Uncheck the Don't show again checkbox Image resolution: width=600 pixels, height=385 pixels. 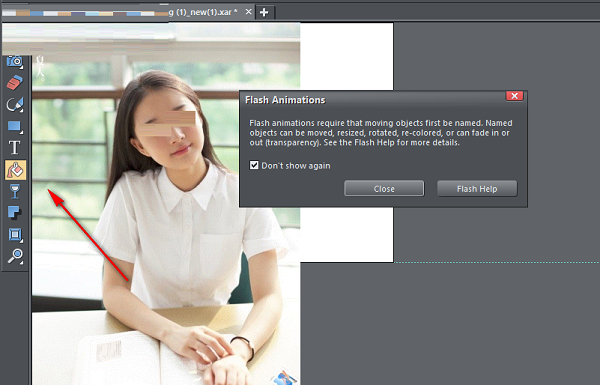tap(254, 165)
